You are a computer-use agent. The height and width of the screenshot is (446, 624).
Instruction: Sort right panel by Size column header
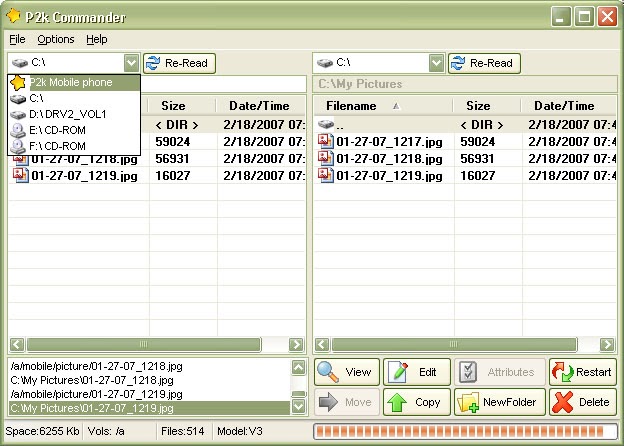pyautogui.click(x=487, y=106)
